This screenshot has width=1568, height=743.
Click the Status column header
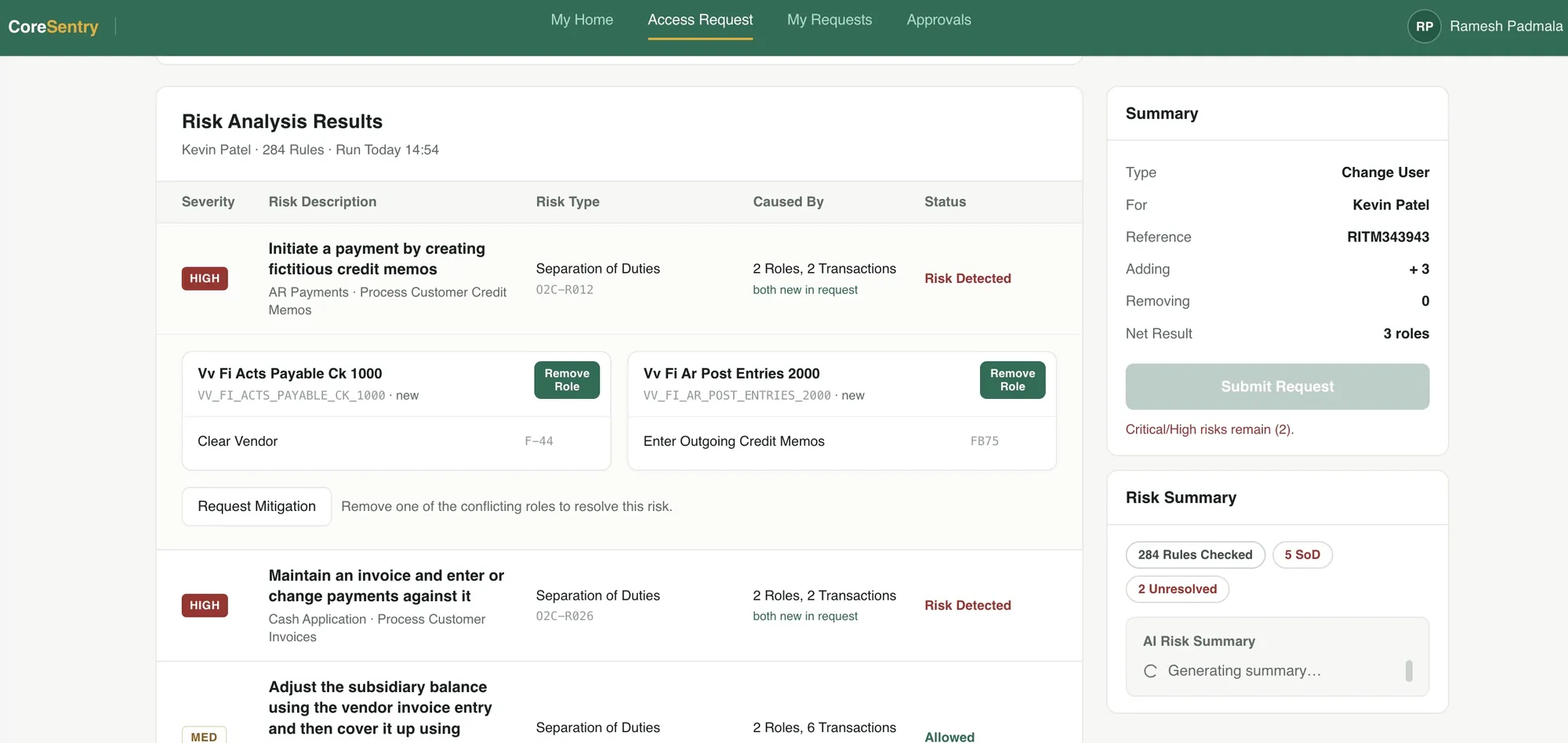pyautogui.click(x=945, y=201)
